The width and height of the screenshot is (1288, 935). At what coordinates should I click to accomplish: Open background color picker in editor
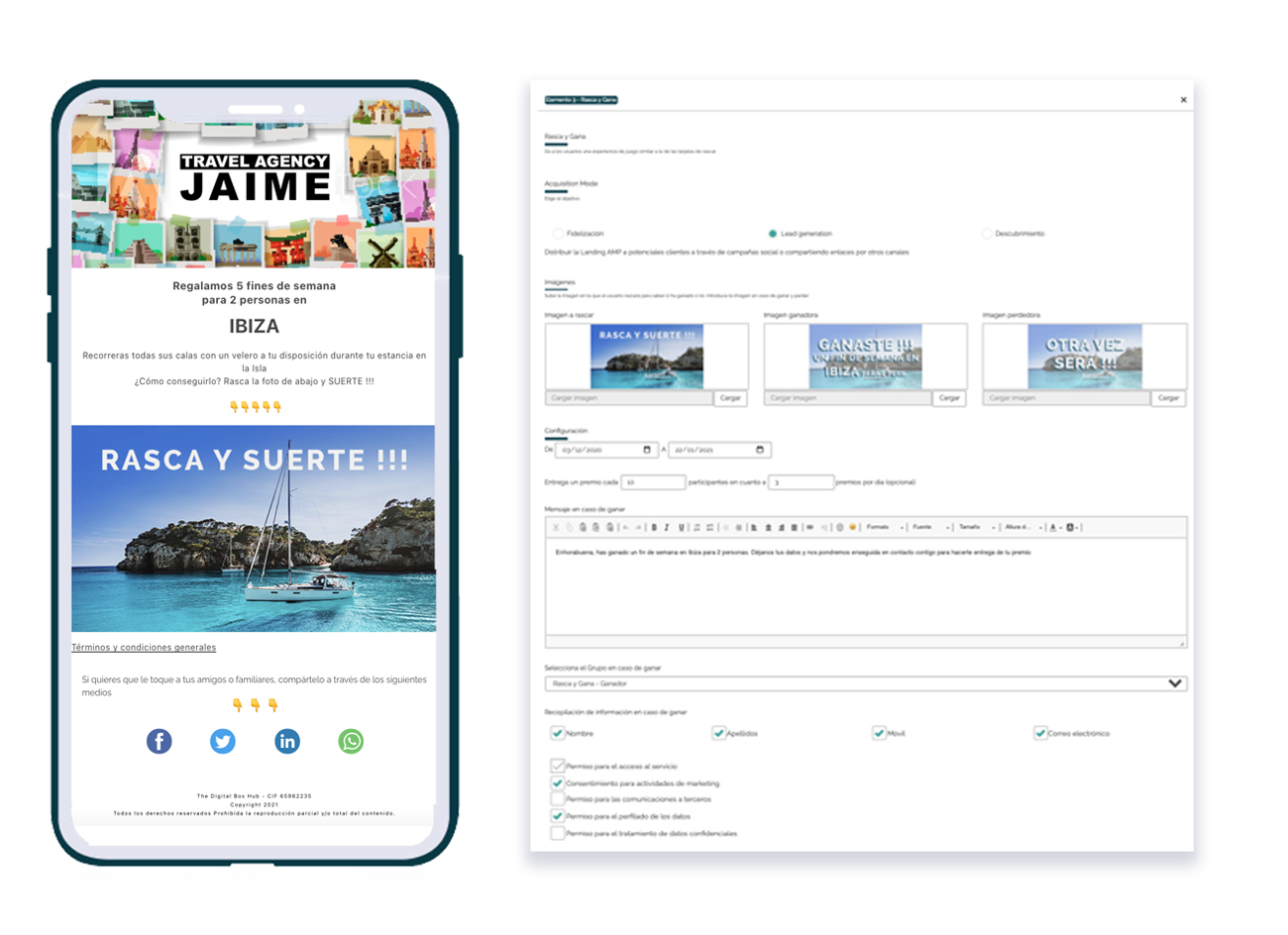click(x=1072, y=527)
